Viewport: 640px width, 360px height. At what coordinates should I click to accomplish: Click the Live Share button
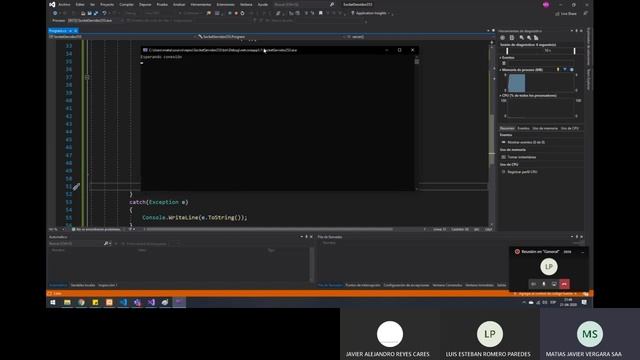(x=566, y=13)
